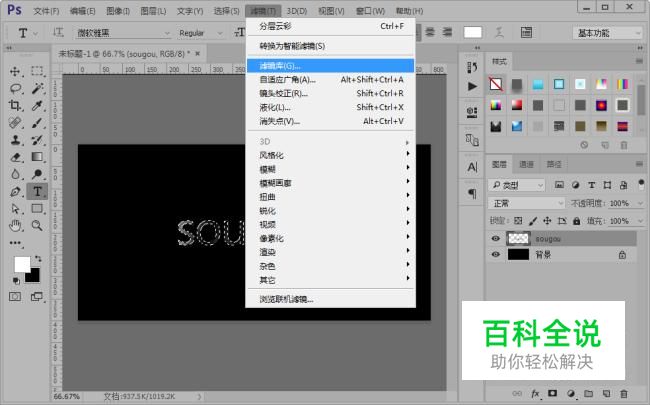Open the Paragraph panel icon
650x405 pixels.
click(472, 194)
